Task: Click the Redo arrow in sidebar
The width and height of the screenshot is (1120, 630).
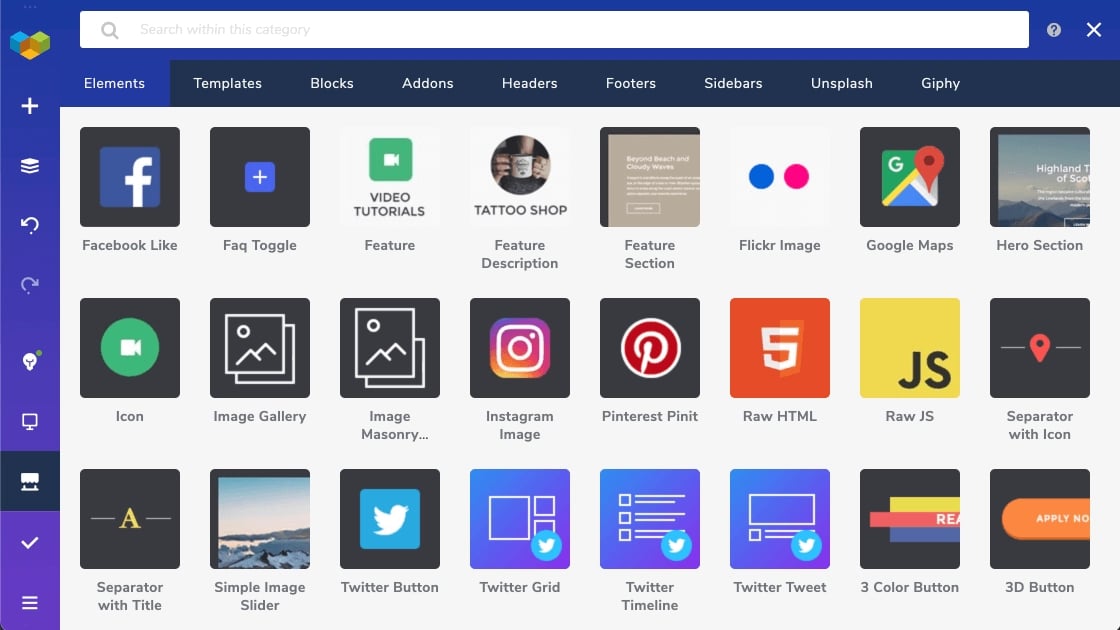Action: (x=29, y=285)
